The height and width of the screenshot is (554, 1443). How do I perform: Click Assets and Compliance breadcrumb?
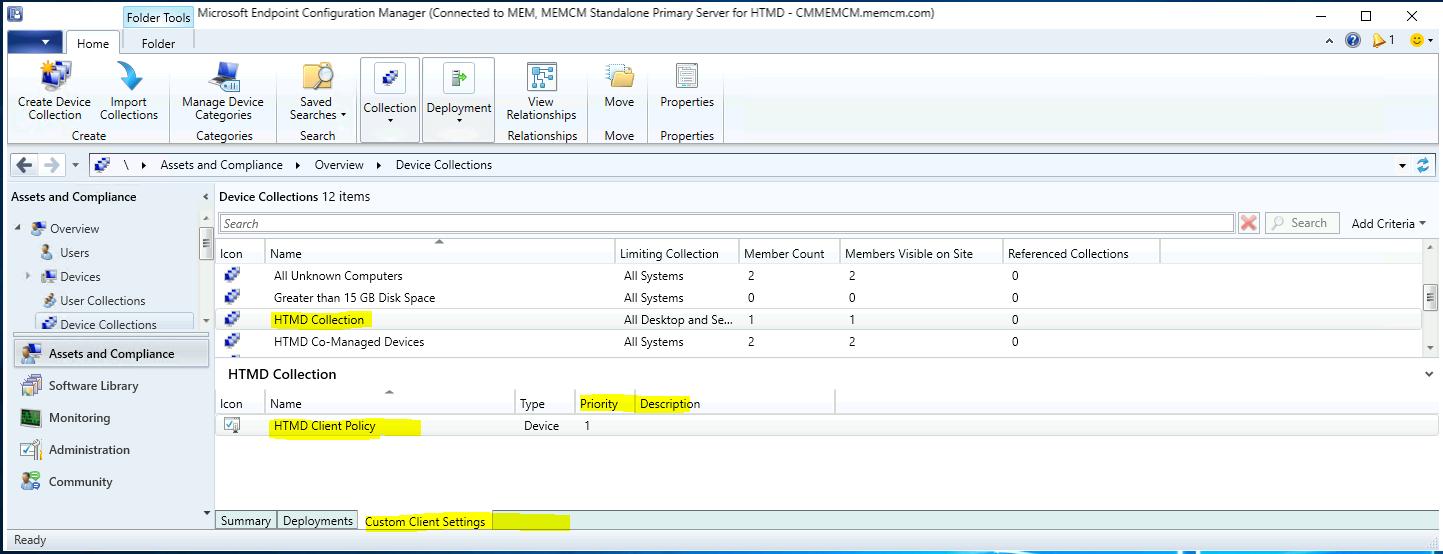[221, 165]
